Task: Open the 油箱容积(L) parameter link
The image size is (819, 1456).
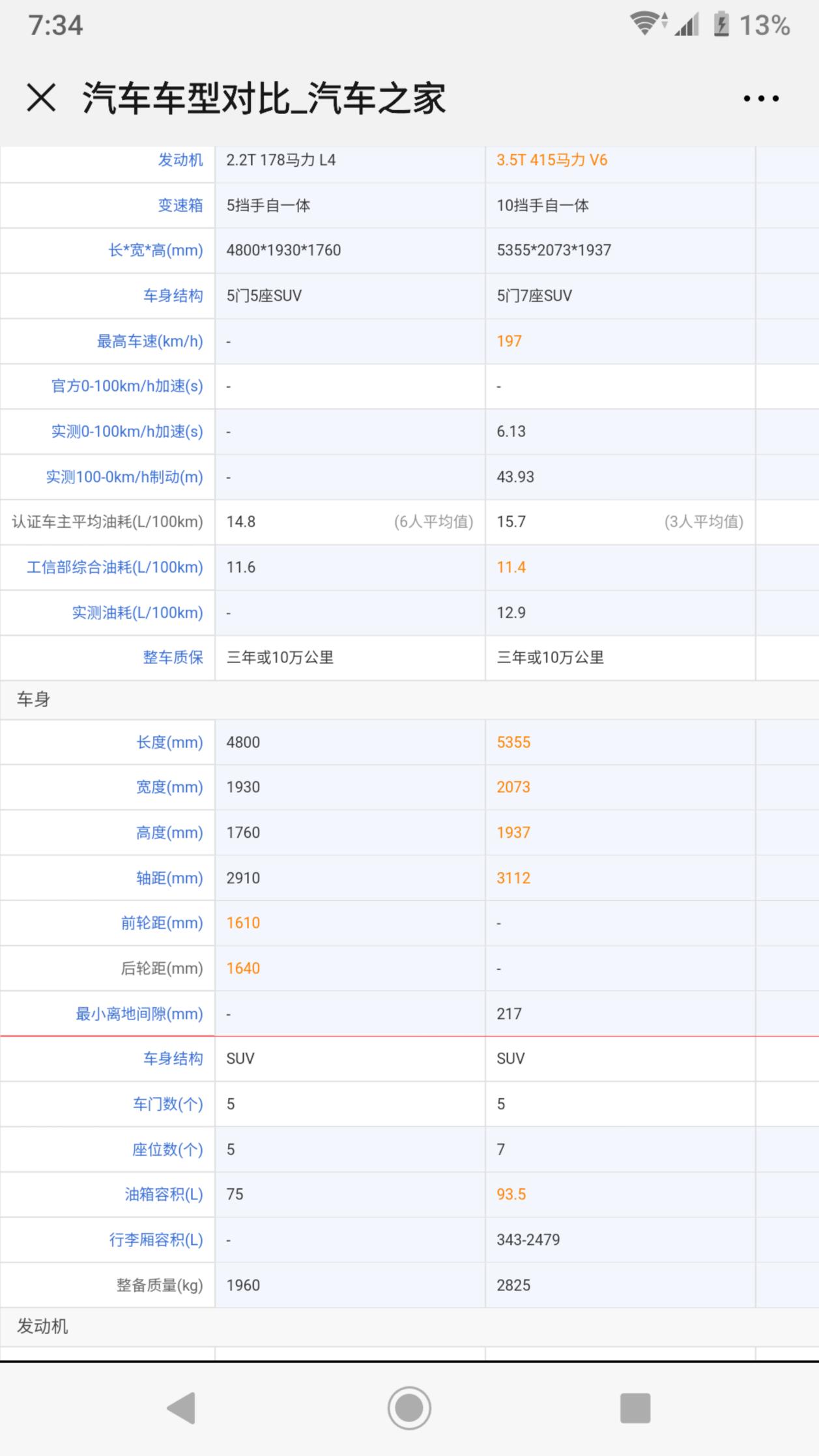Action: 164,1195
